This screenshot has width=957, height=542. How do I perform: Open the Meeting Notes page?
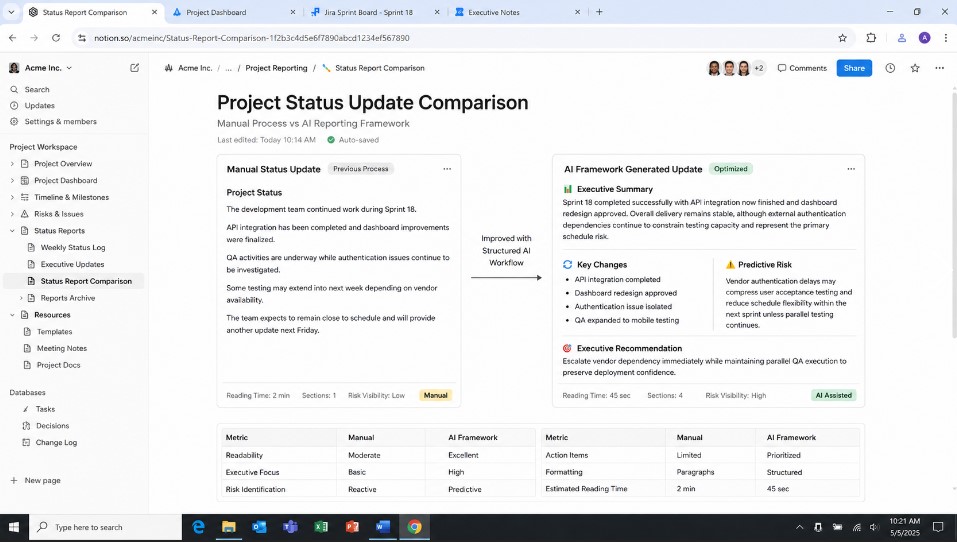(62, 349)
